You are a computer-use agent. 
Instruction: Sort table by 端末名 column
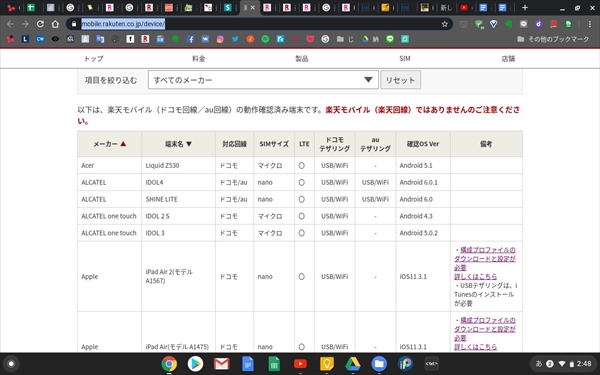(x=178, y=144)
